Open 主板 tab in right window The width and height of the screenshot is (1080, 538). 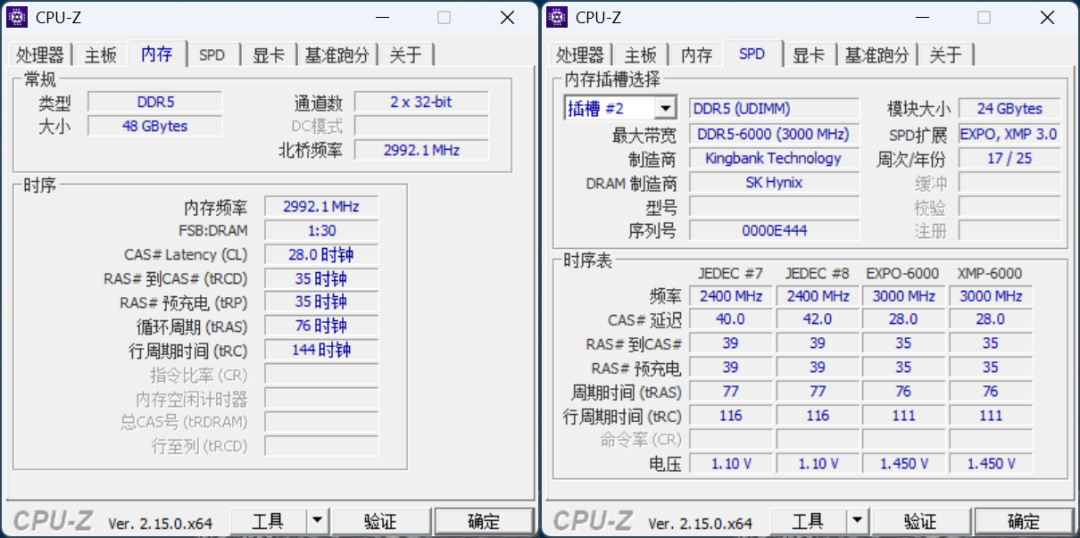click(x=641, y=55)
